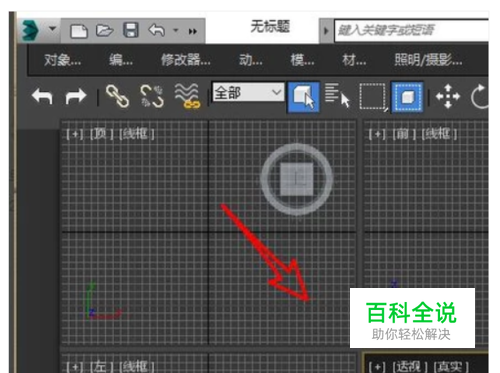Activate the Bind to Space Warp tool
500x373 pixels.
187,96
